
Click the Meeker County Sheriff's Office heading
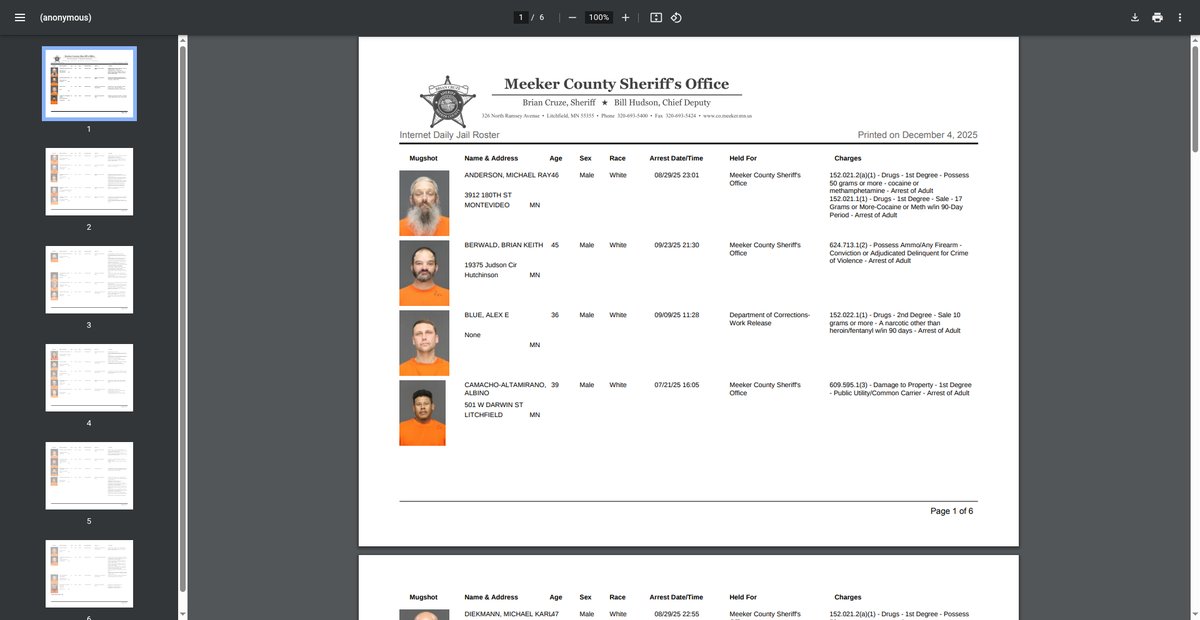point(616,84)
